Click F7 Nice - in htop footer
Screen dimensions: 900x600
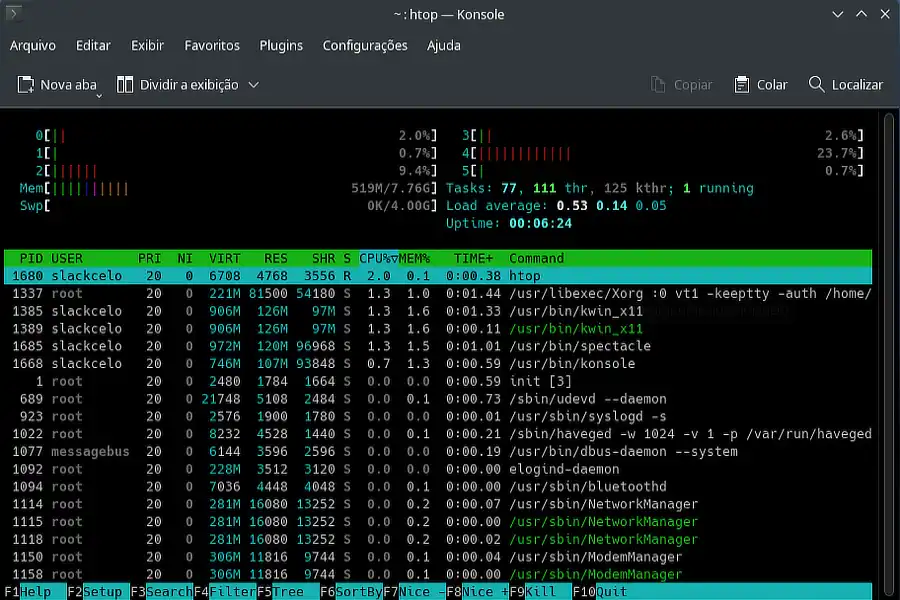click(x=414, y=591)
